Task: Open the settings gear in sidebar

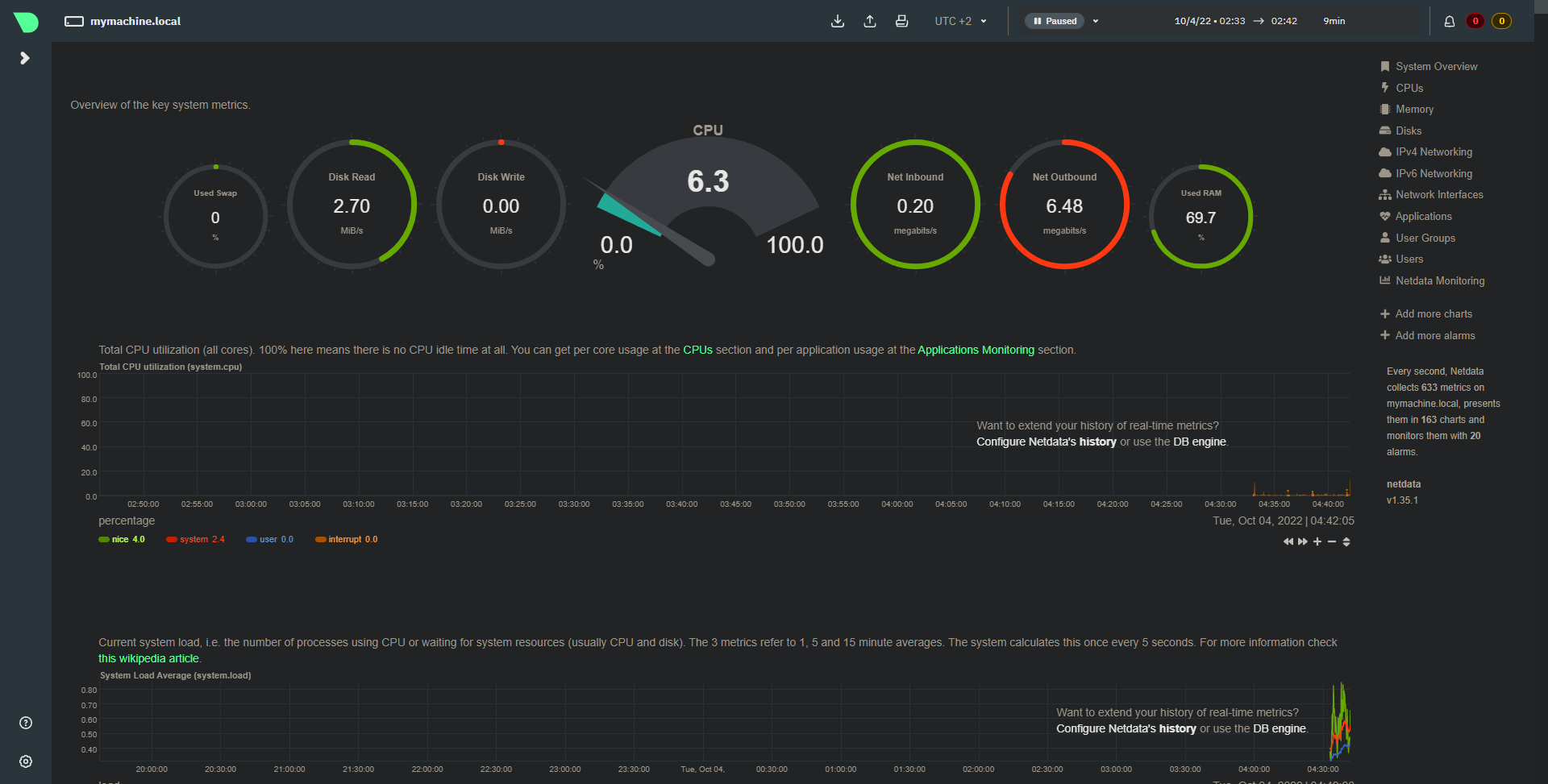Action: (x=26, y=761)
